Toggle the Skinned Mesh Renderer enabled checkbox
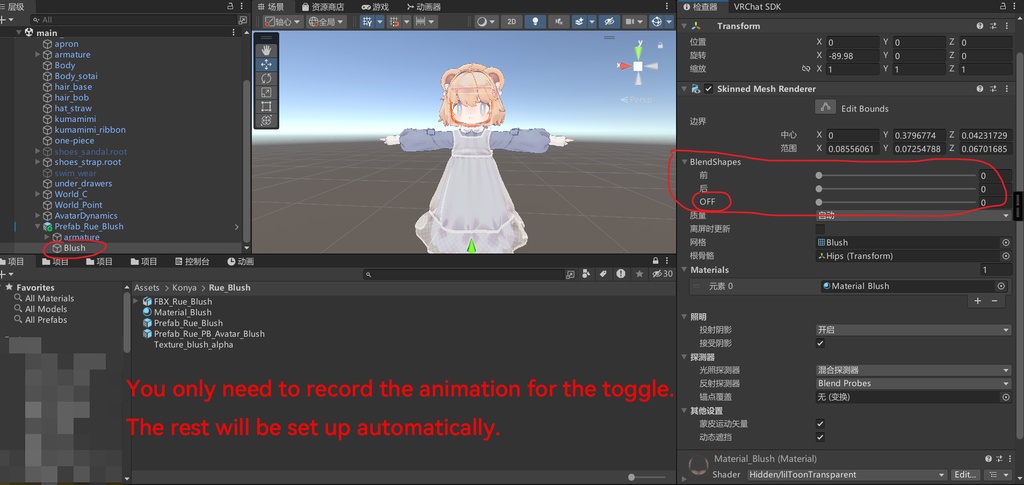Image resolution: width=1024 pixels, height=485 pixels. point(709,89)
